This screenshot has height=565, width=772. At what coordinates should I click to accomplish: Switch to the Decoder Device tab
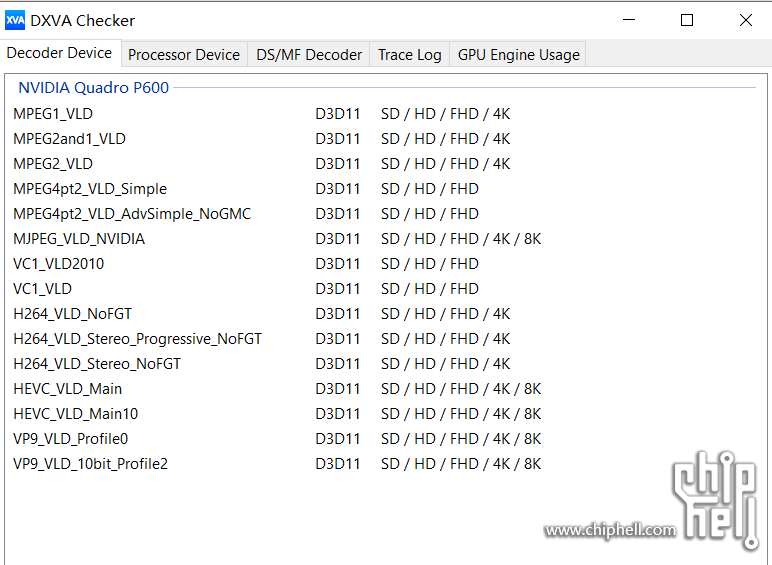click(x=59, y=53)
